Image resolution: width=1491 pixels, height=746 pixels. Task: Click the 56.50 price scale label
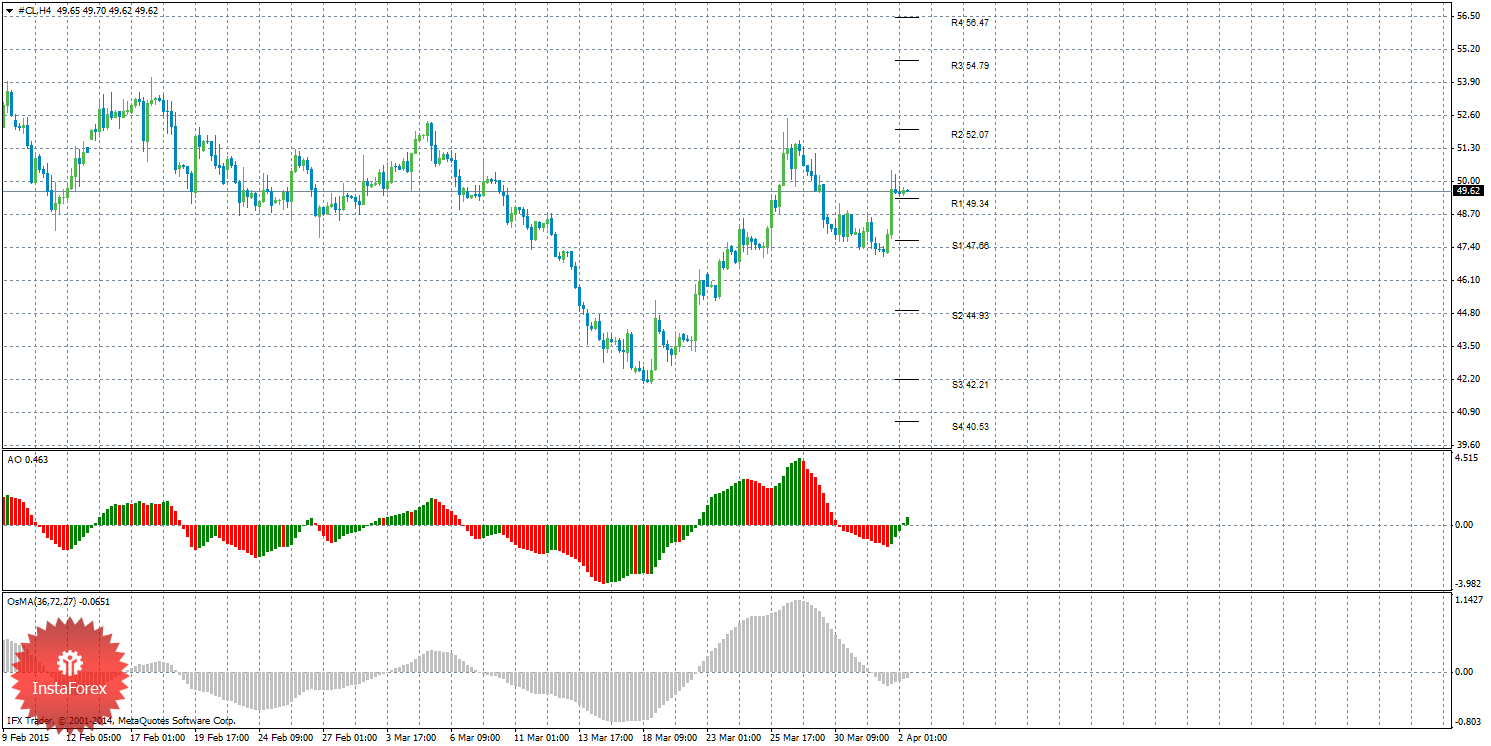1468,16
